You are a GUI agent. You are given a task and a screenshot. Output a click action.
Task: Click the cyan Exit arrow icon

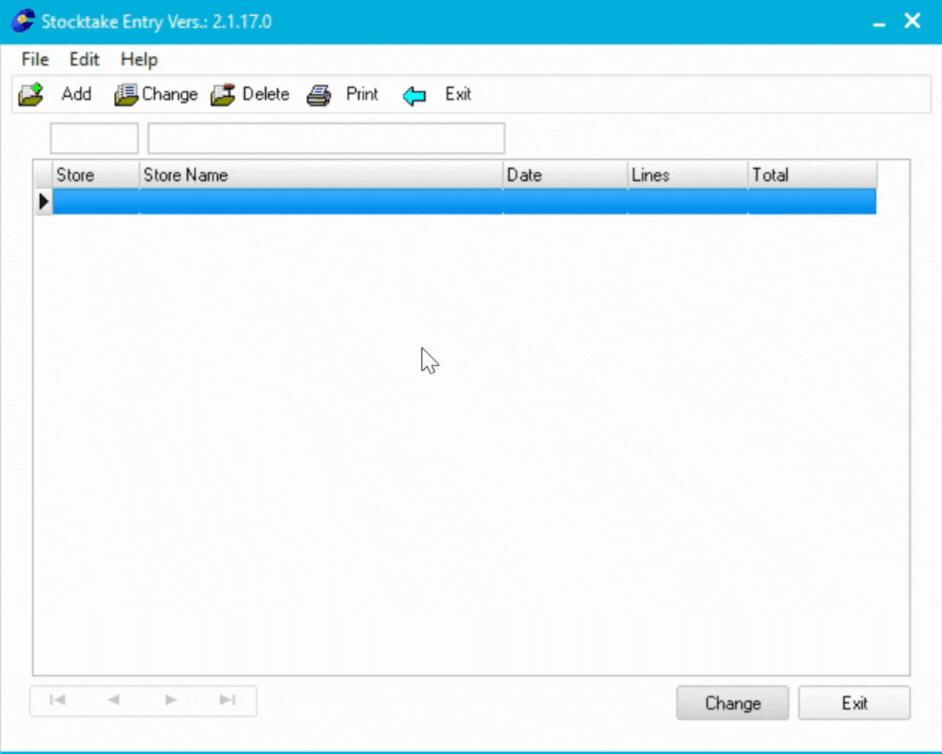pos(414,96)
